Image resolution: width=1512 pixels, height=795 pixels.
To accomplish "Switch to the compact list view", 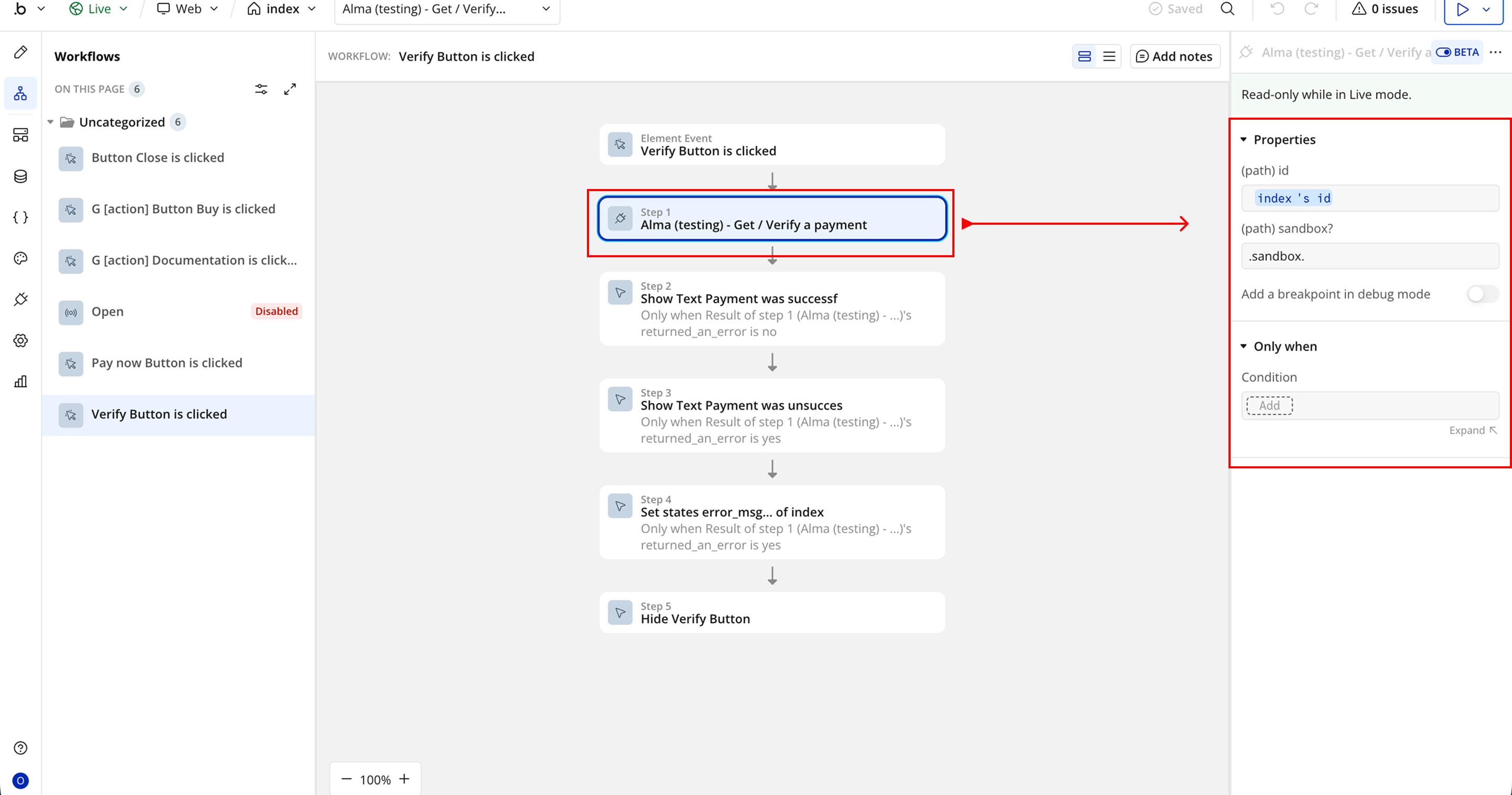I will pos(1109,56).
